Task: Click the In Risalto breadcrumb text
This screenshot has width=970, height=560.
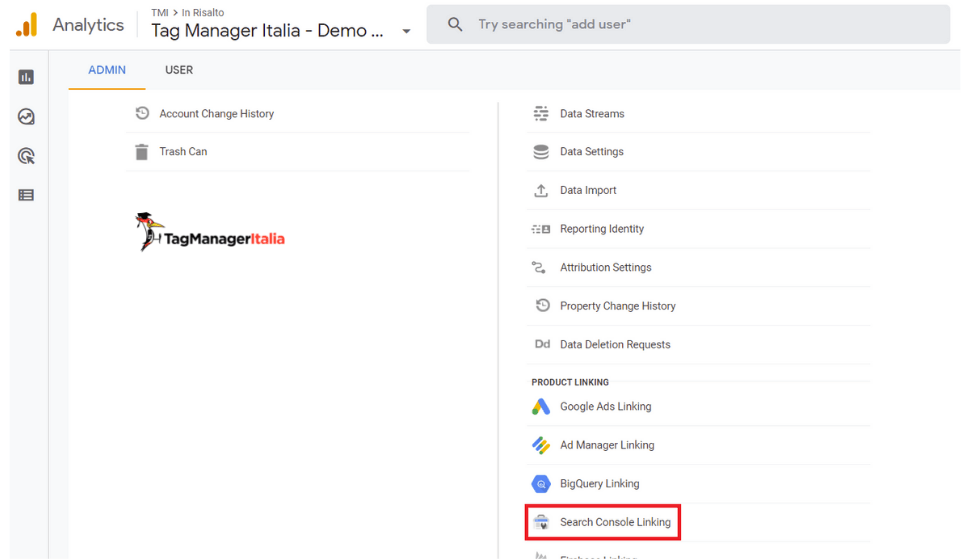Action: pos(203,12)
